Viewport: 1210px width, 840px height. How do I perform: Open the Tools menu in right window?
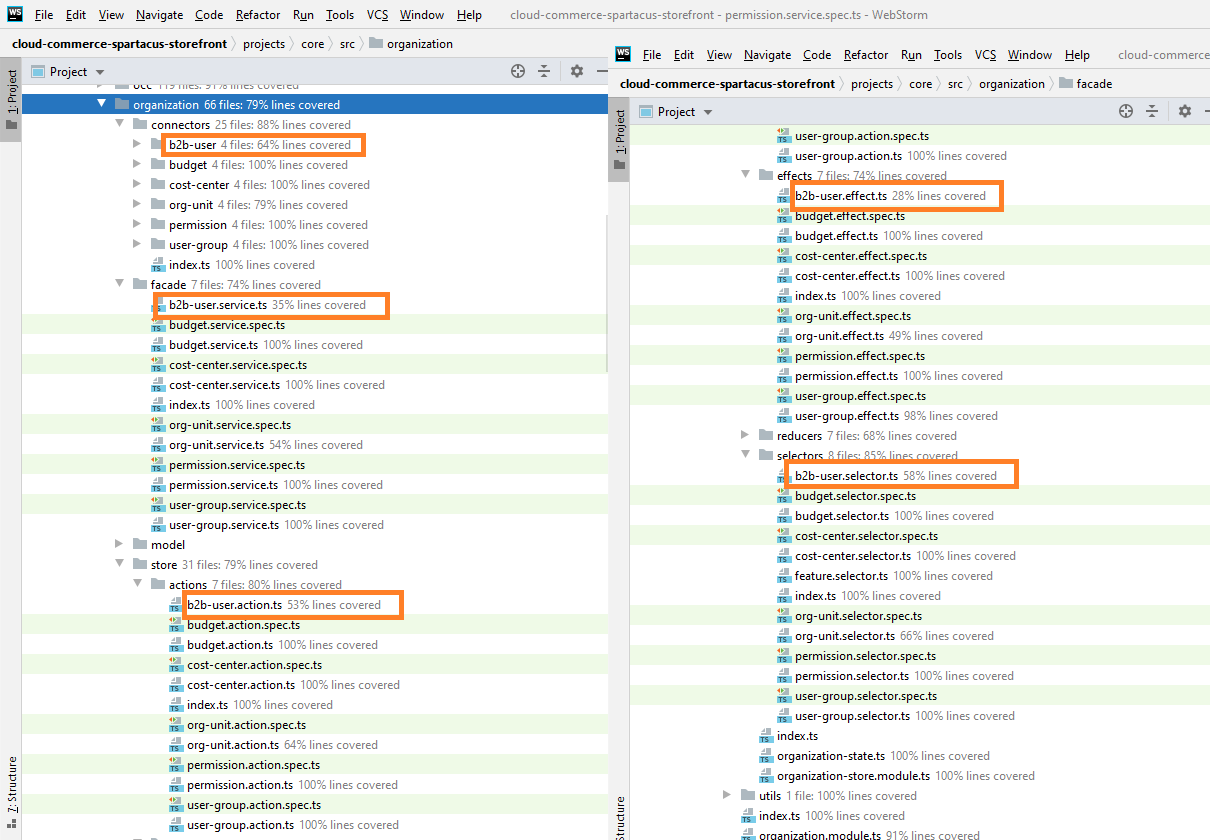(x=948, y=55)
